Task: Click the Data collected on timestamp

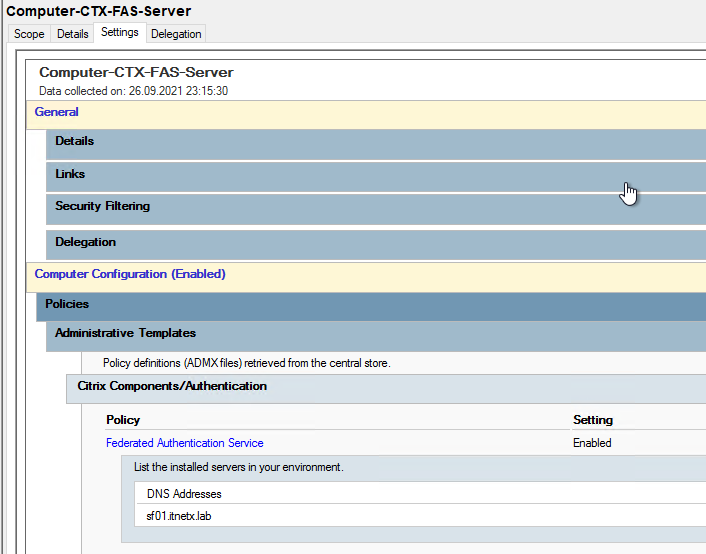Action: click(x=133, y=91)
